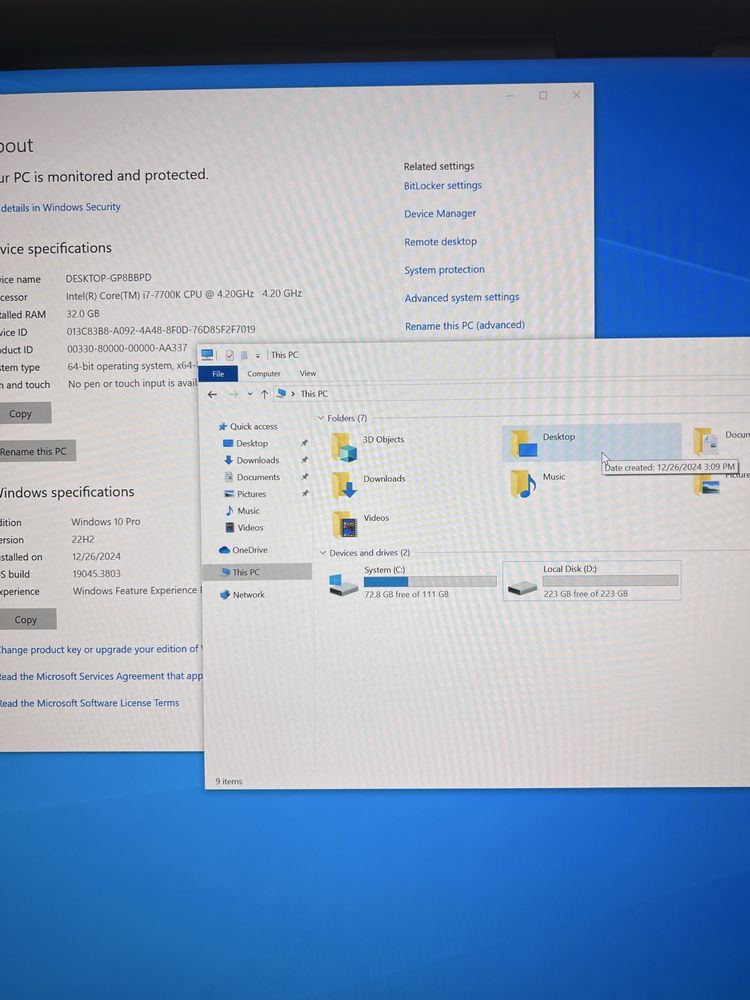Click the back arrow in File Explorer
Image resolution: width=750 pixels, height=1000 pixels.
(212, 395)
